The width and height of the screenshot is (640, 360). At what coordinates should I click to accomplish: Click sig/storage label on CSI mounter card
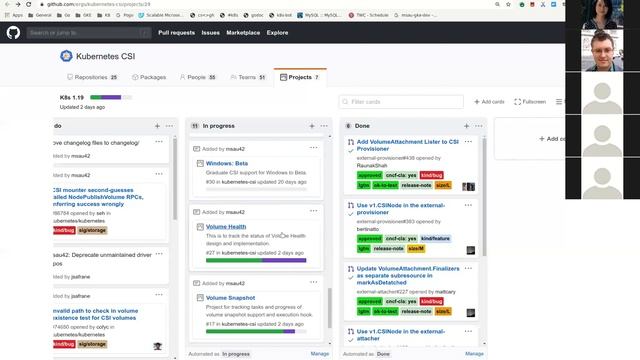[92, 230]
